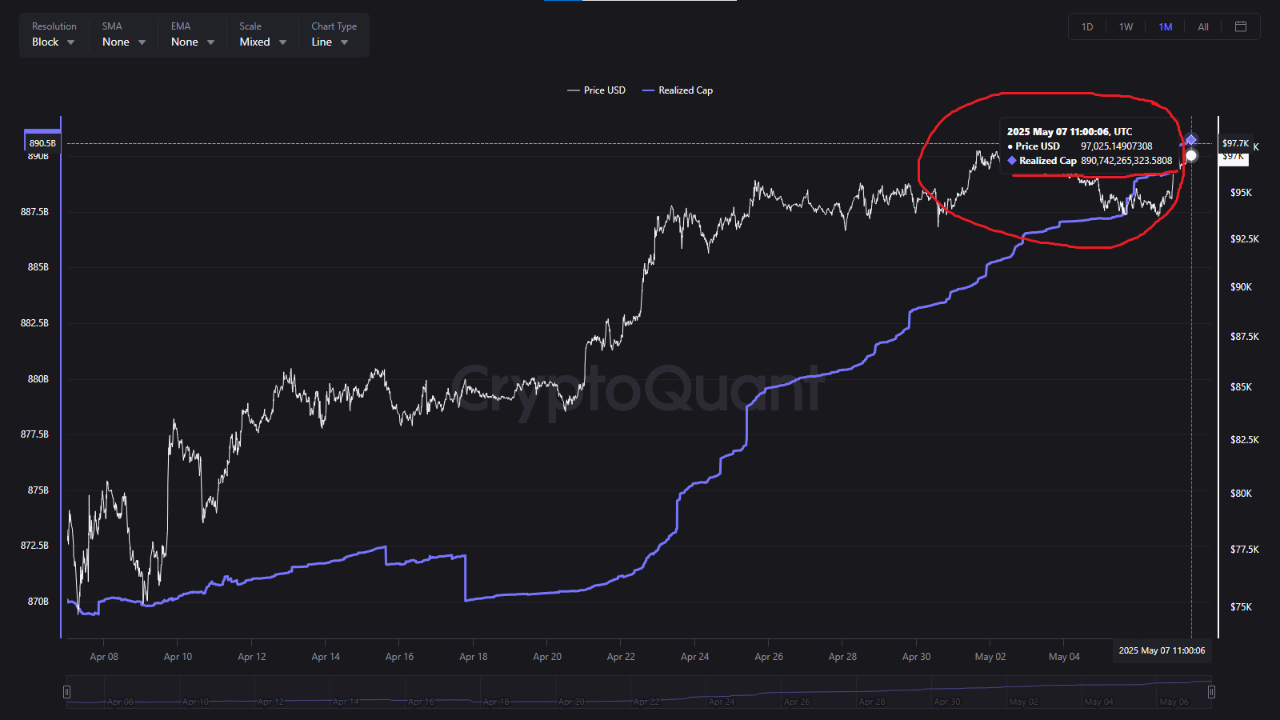The height and width of the screenshot is (720, 1280).
Task: Click the active 1M timeframe label
Action: pyautogui.click(x=1164, y=26)
